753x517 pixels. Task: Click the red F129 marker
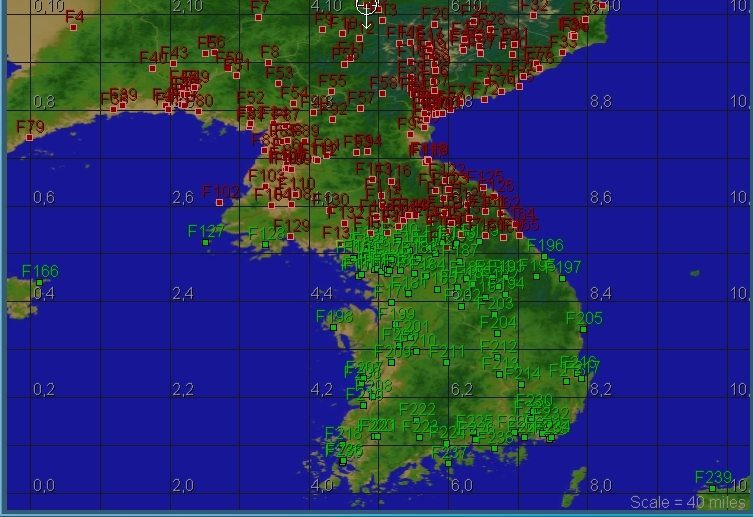291,236
